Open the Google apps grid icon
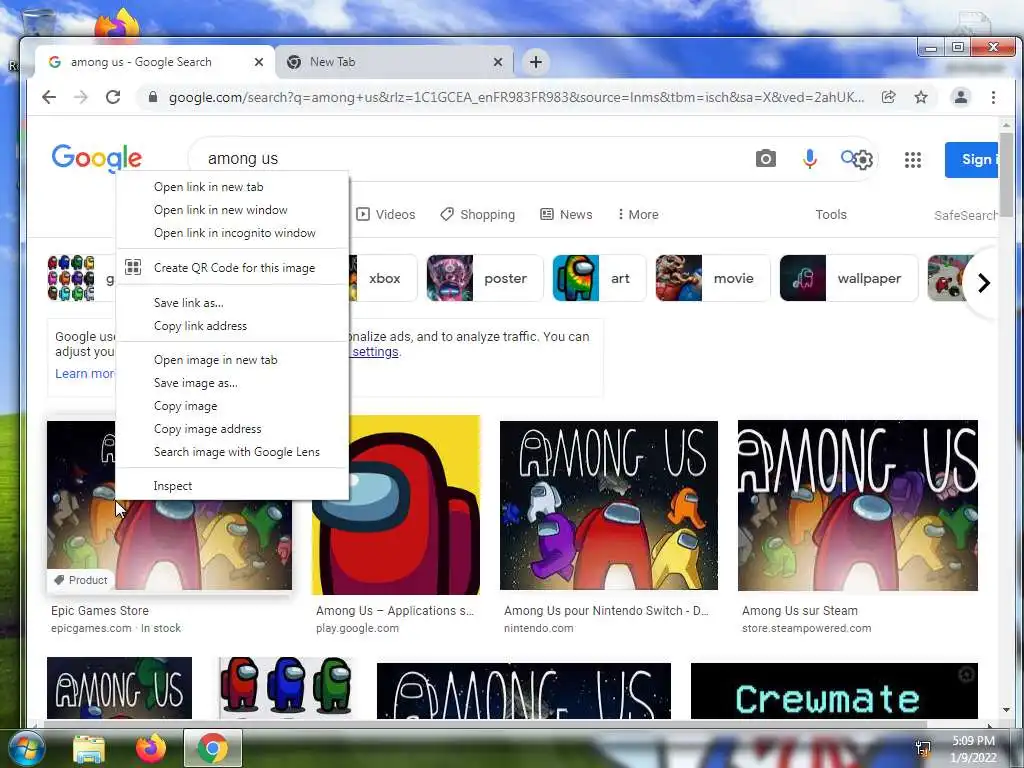Image resolution: width=1024 pixels, height=768 pixels. point(913,159)
